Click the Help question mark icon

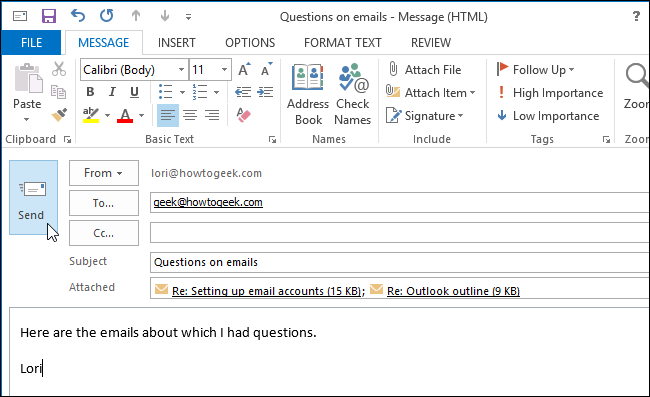[636, 16]
